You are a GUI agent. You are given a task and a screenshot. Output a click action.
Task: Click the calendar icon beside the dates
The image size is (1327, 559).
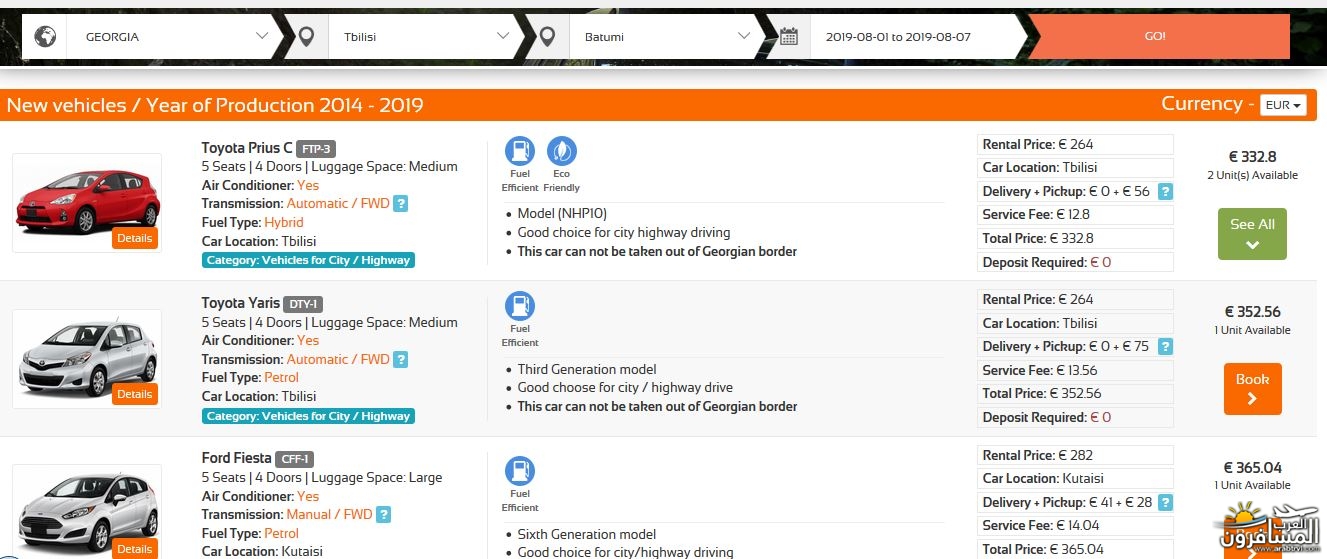[x=789, y=37]
